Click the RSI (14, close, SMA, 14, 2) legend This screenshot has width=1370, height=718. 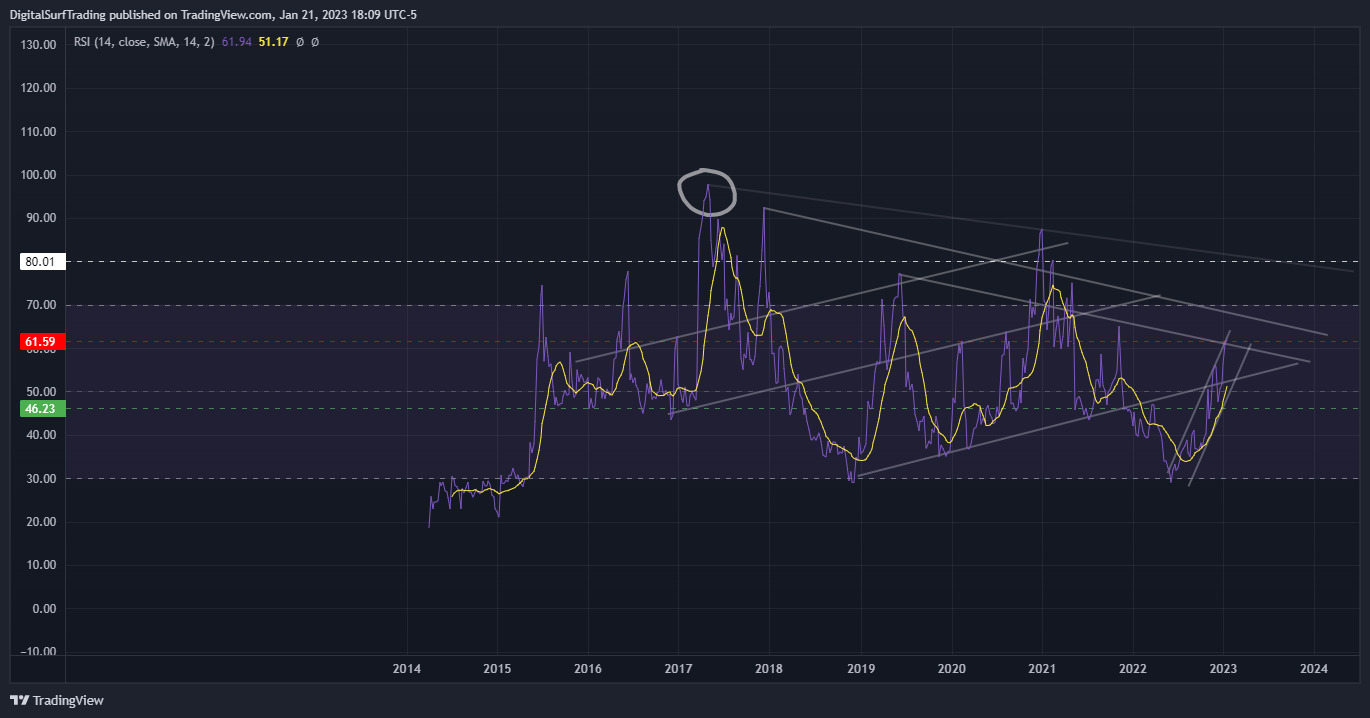point(146,42)
